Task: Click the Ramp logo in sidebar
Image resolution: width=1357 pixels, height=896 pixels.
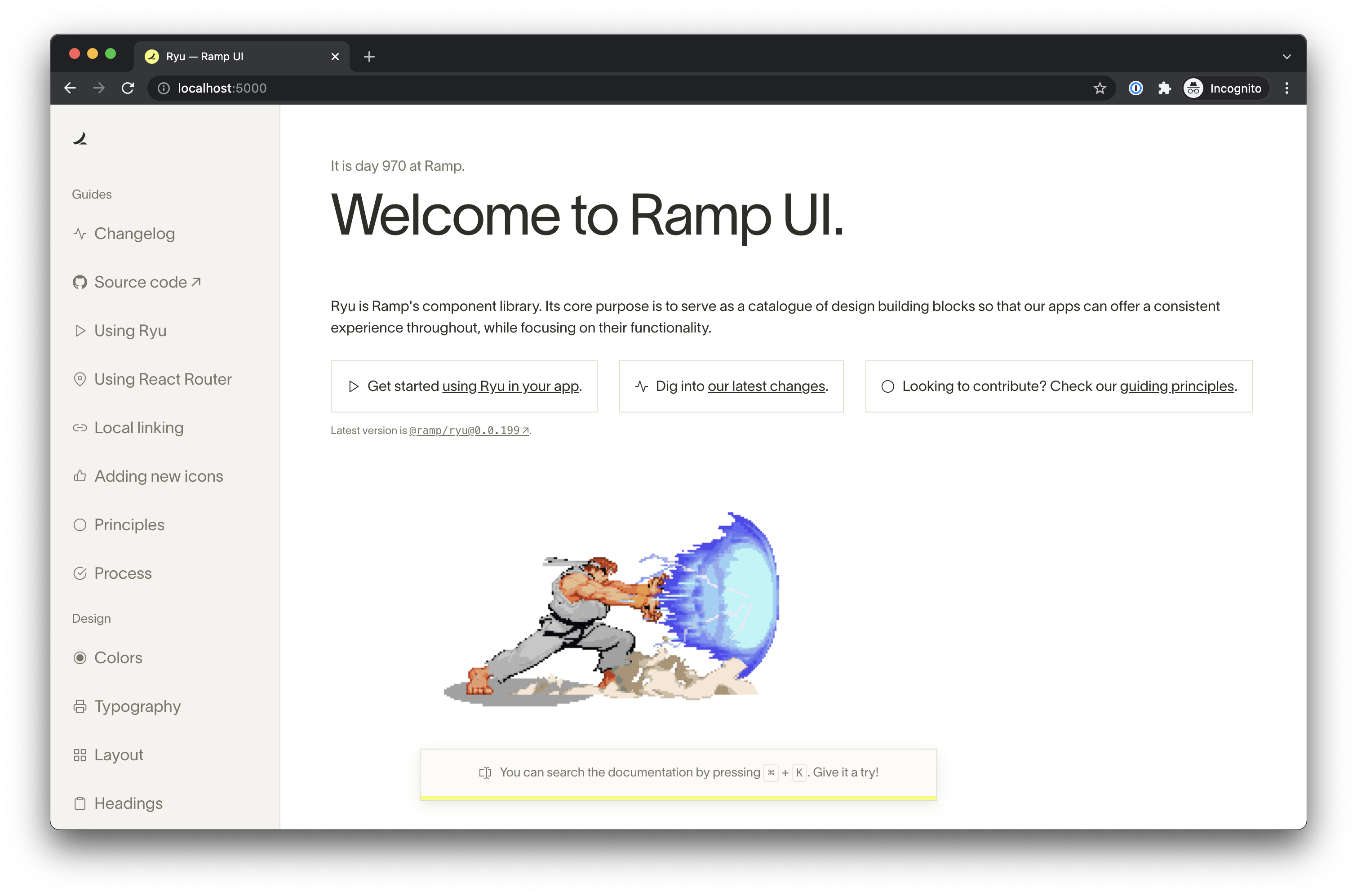Action: pyautogui.click(x=80, y=139)
